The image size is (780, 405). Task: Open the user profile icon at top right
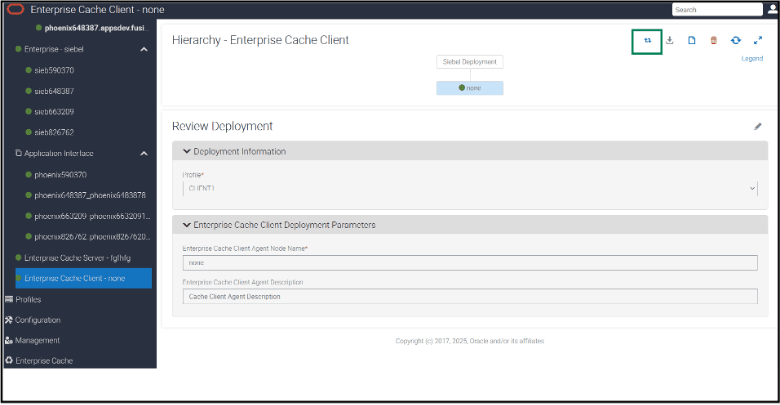pyautogui.click(x=773, y=9)
